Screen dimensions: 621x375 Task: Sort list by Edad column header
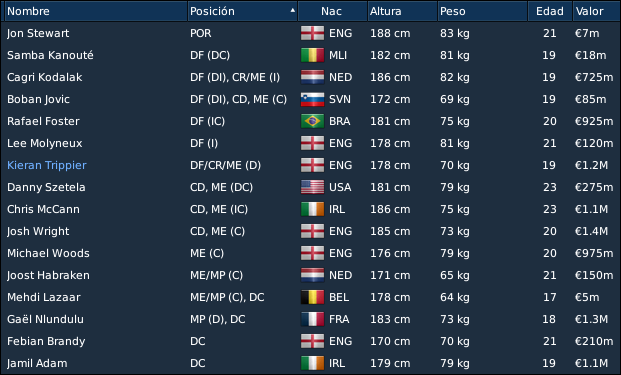pos(550,11)
